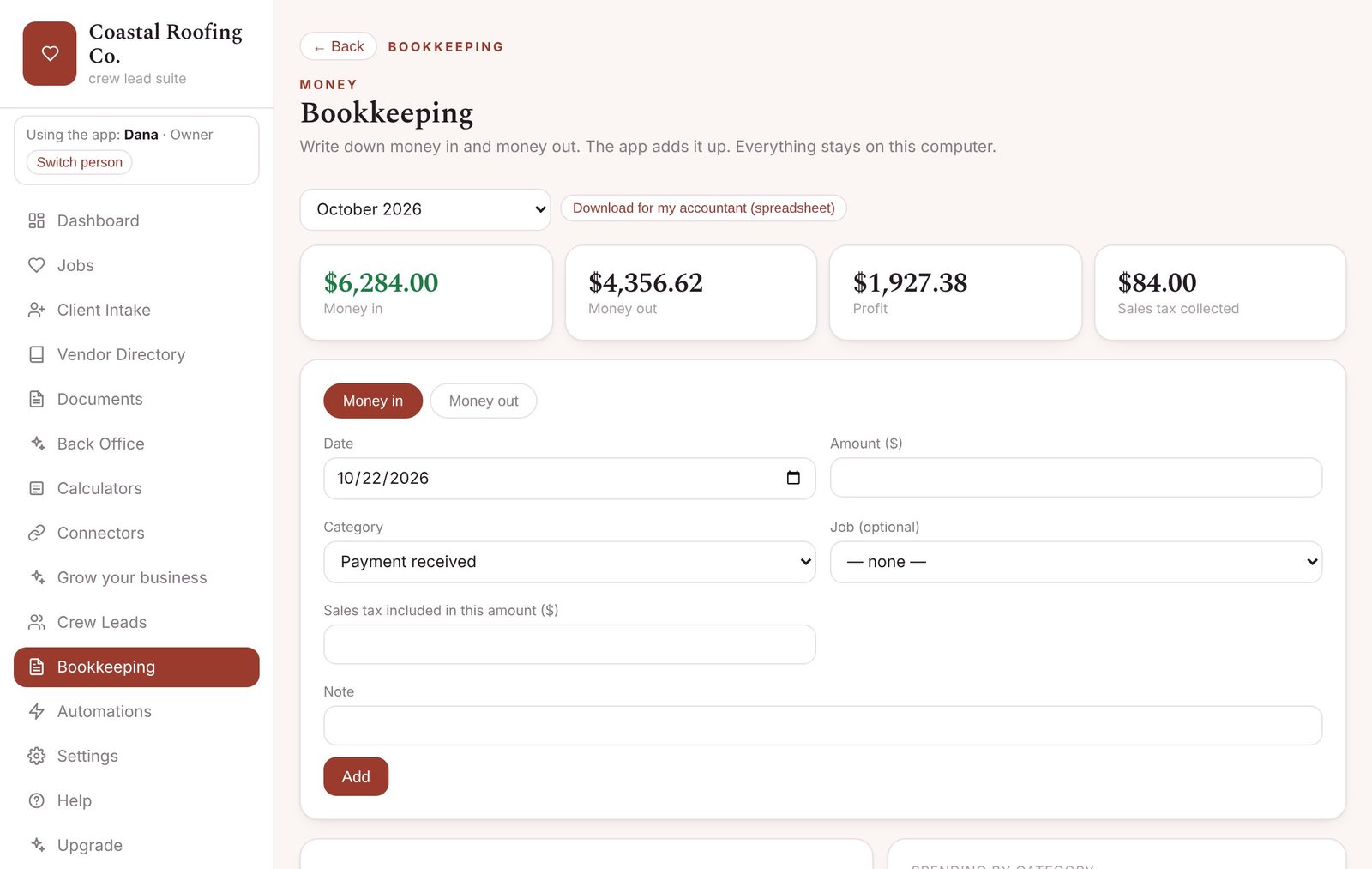Click the Grow your business sparkle icon
This screenshot has width=1372, height=869.
(36, 577)
